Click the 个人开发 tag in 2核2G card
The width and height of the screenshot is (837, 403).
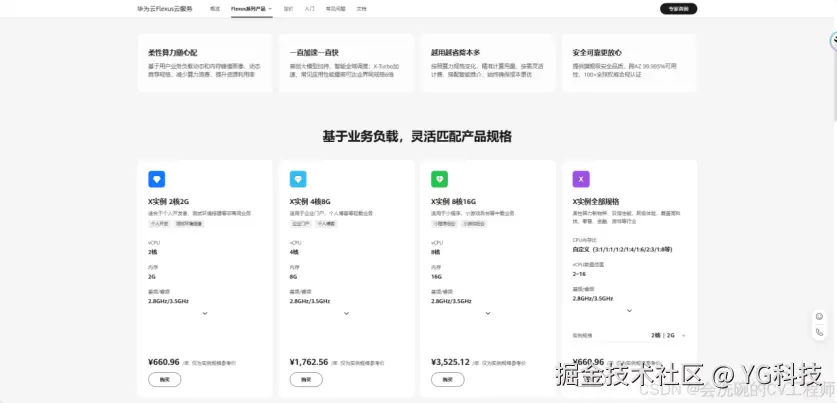tap(159, 224)
